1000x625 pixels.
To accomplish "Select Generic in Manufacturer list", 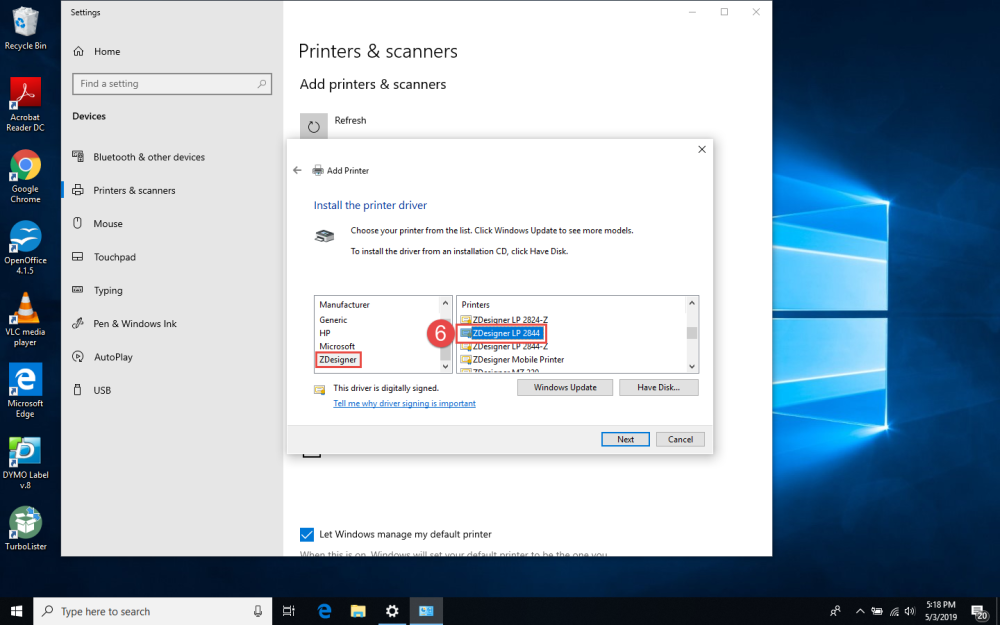I will pyautogui.click(x=333, y=320).
